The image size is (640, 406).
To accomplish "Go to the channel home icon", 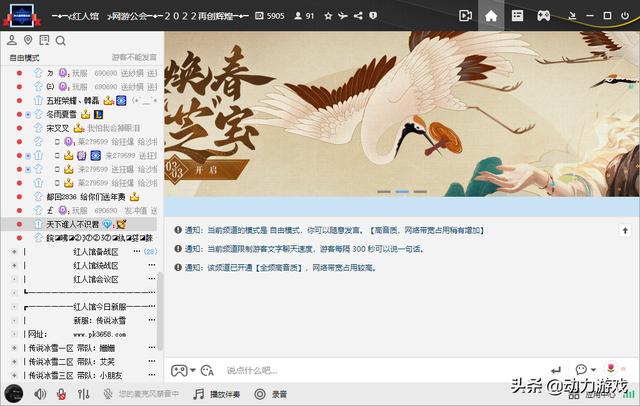I will tap(491, 16).
